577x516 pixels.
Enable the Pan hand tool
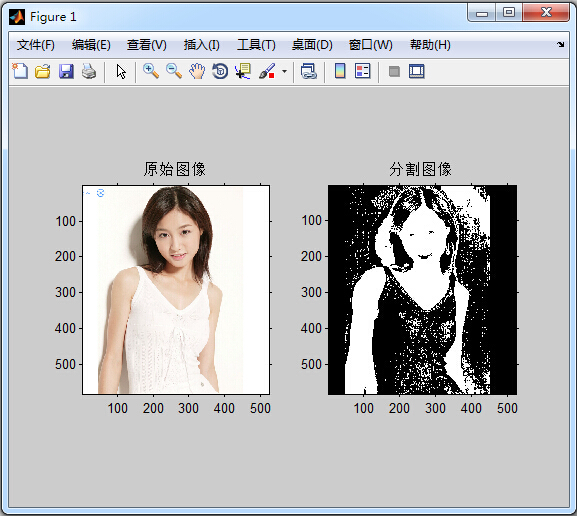(197, 71)
